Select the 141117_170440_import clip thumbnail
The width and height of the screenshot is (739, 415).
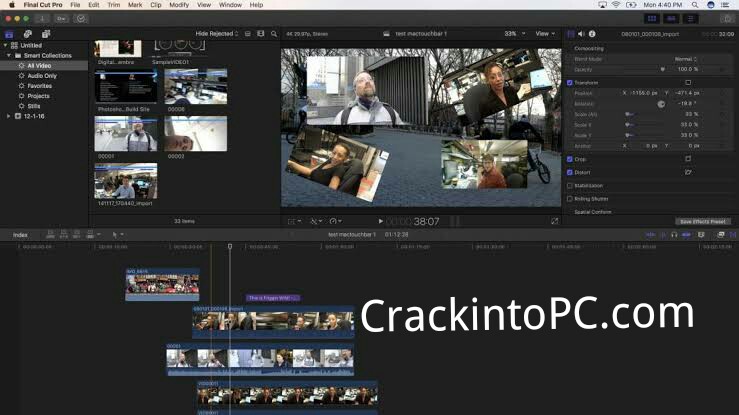coord(126,181)
